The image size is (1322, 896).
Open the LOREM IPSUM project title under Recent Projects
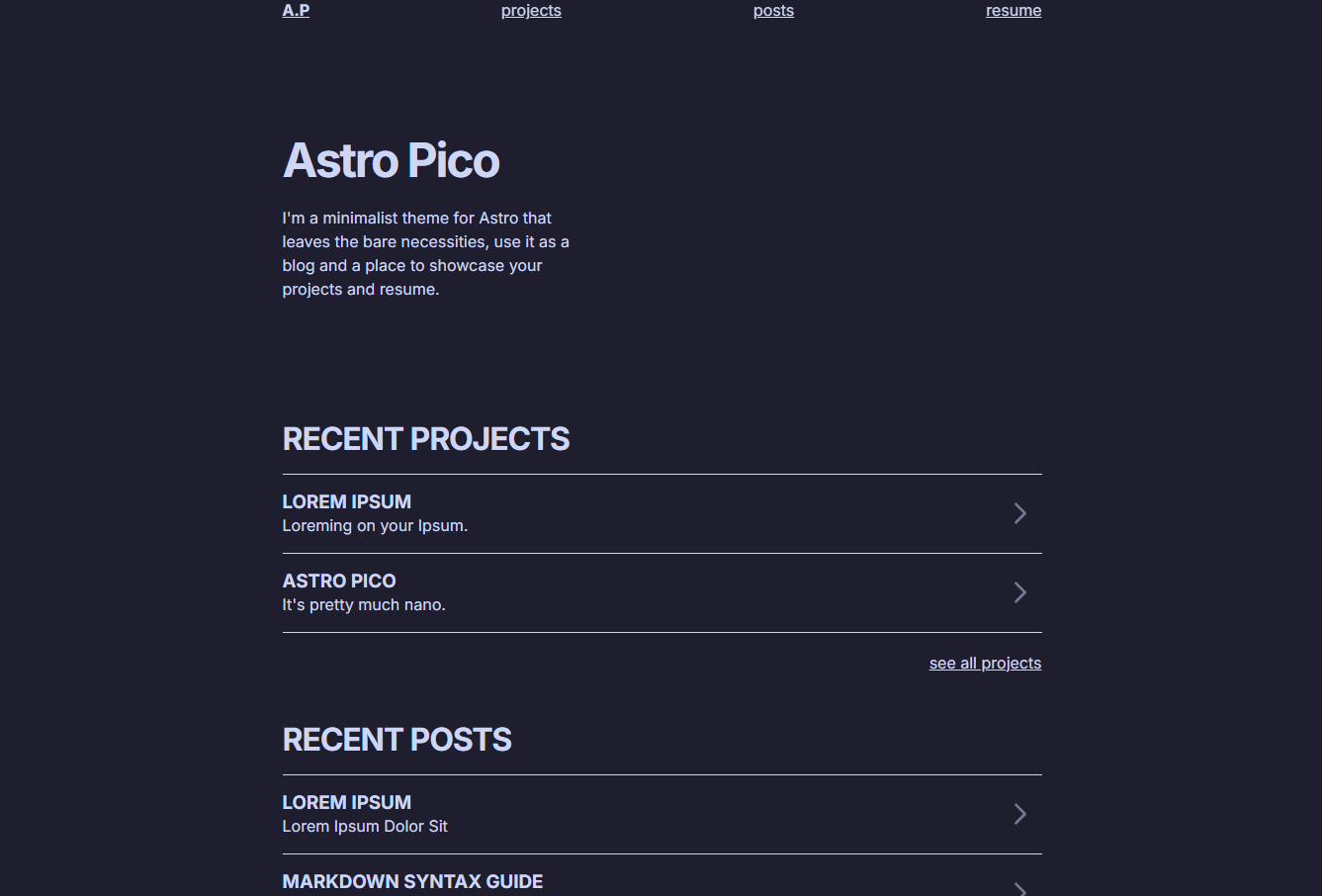pos(346,501)
